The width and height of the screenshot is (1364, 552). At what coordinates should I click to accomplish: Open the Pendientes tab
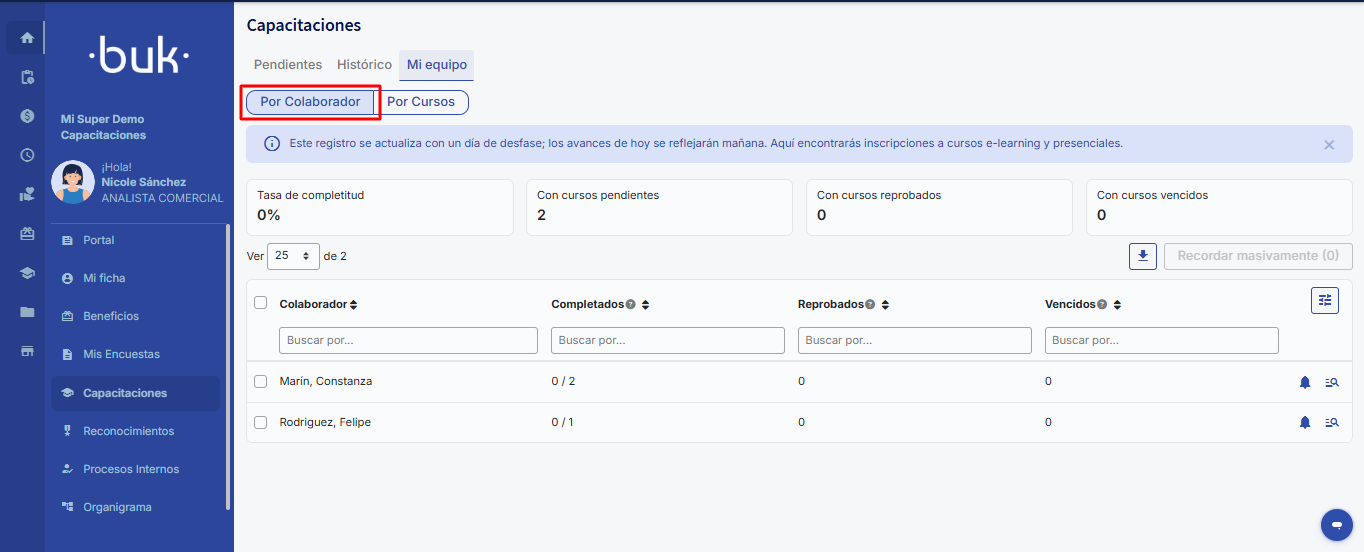pos(288,65)
